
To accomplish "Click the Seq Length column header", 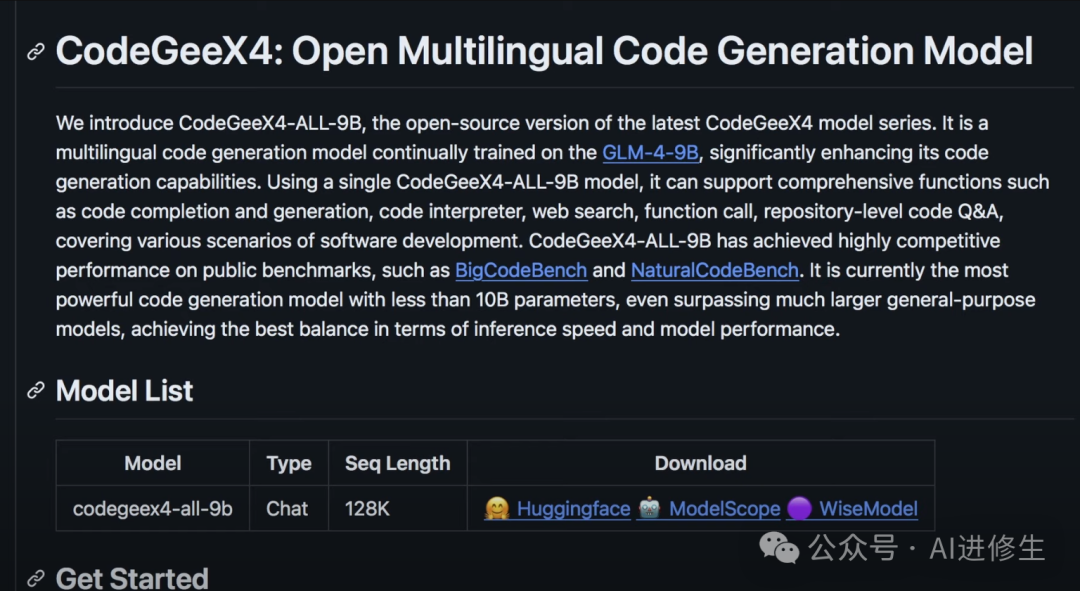I will click(x=397, y=463).
